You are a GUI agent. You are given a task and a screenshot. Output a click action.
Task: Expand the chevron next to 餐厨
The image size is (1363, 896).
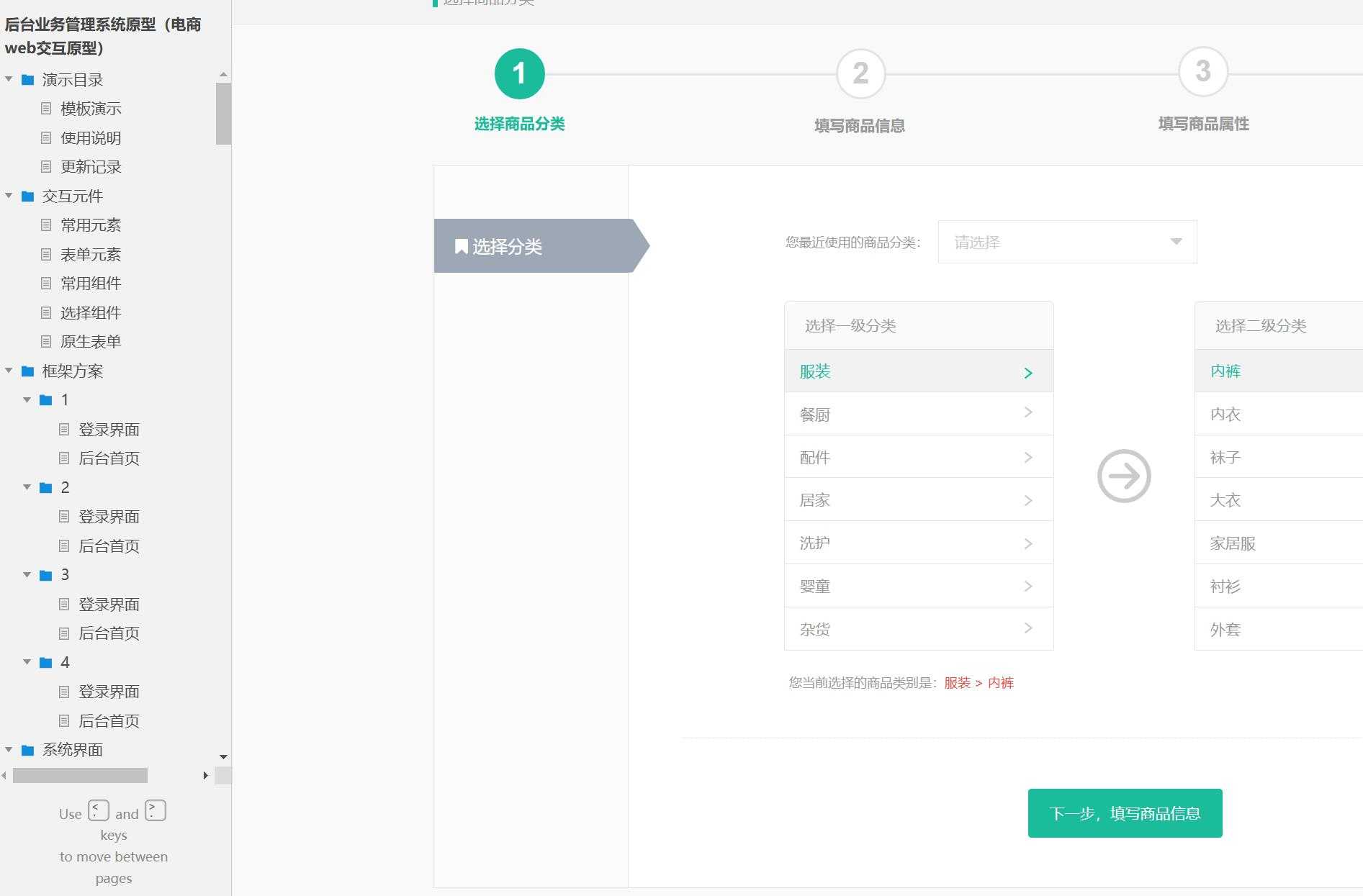tap(1028, 414)
